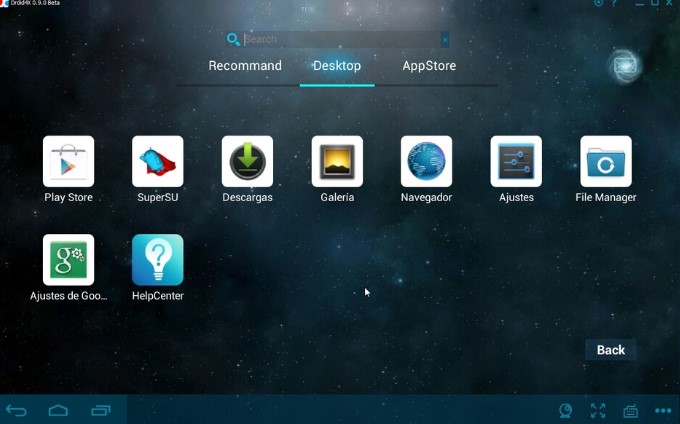Open the File Manager app
680x424 pixels.
point(606,161)
